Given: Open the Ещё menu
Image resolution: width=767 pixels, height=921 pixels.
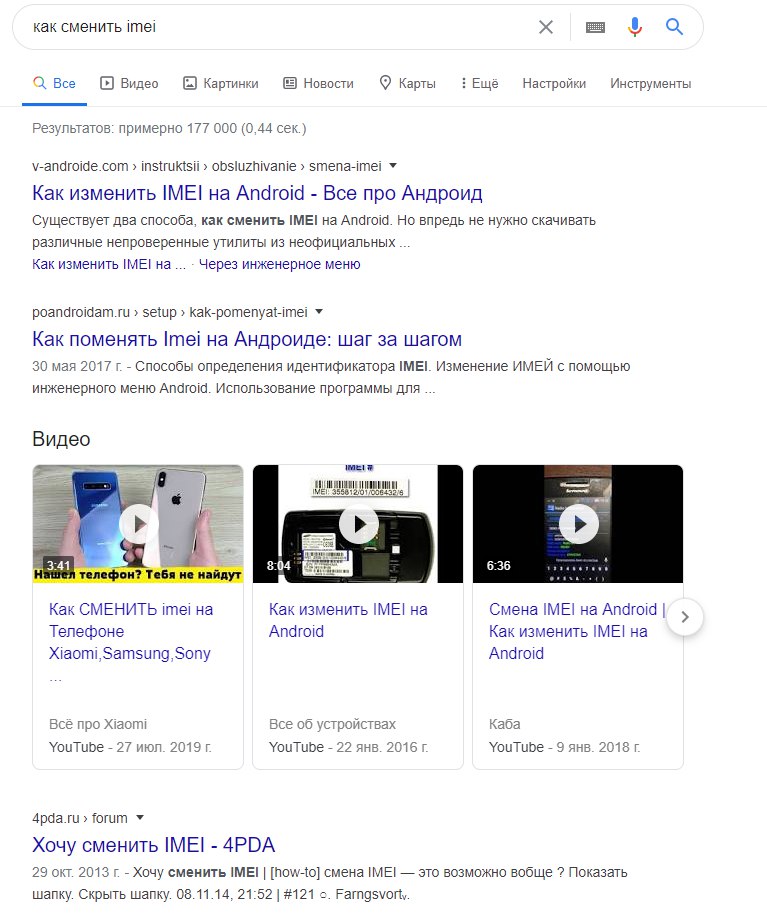Looking at the screenshot, I should point(479,83).
